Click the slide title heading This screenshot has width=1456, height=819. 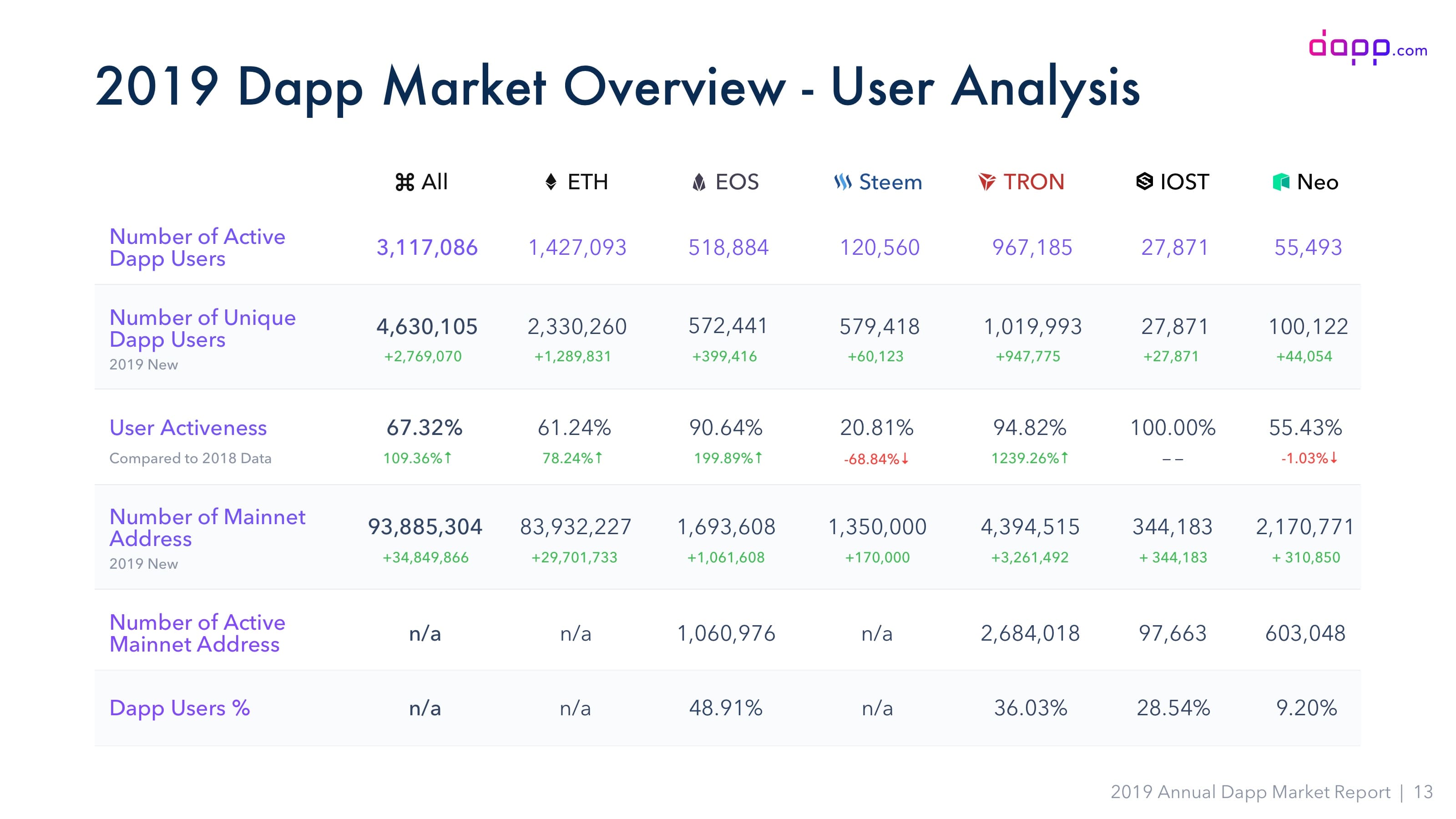617,86
